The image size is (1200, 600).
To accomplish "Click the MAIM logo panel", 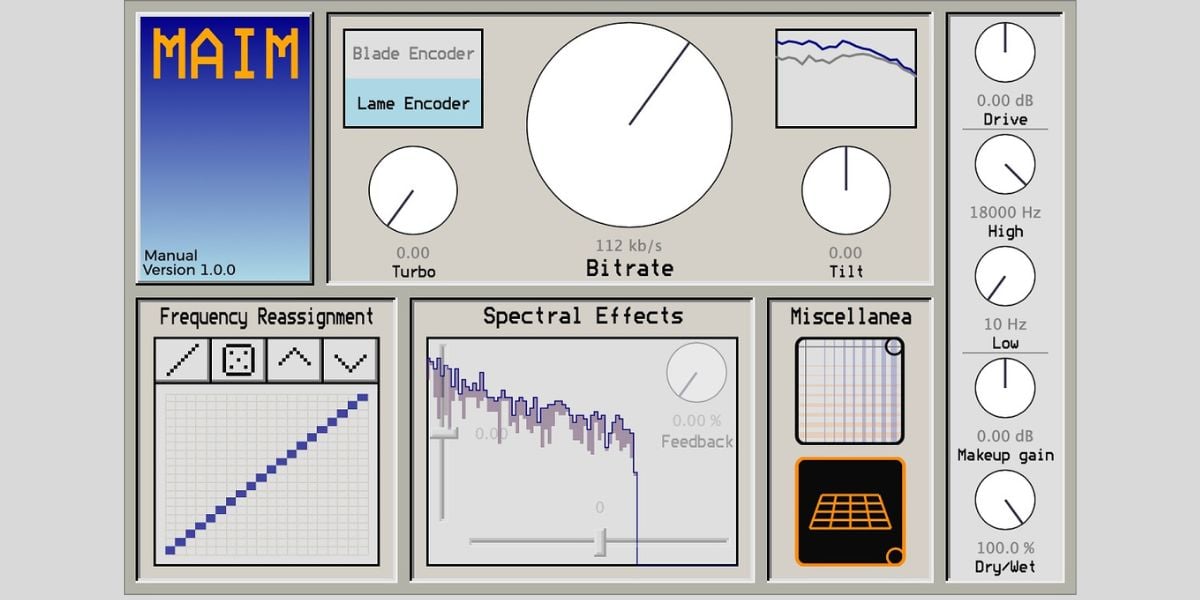I will (225, 148).
